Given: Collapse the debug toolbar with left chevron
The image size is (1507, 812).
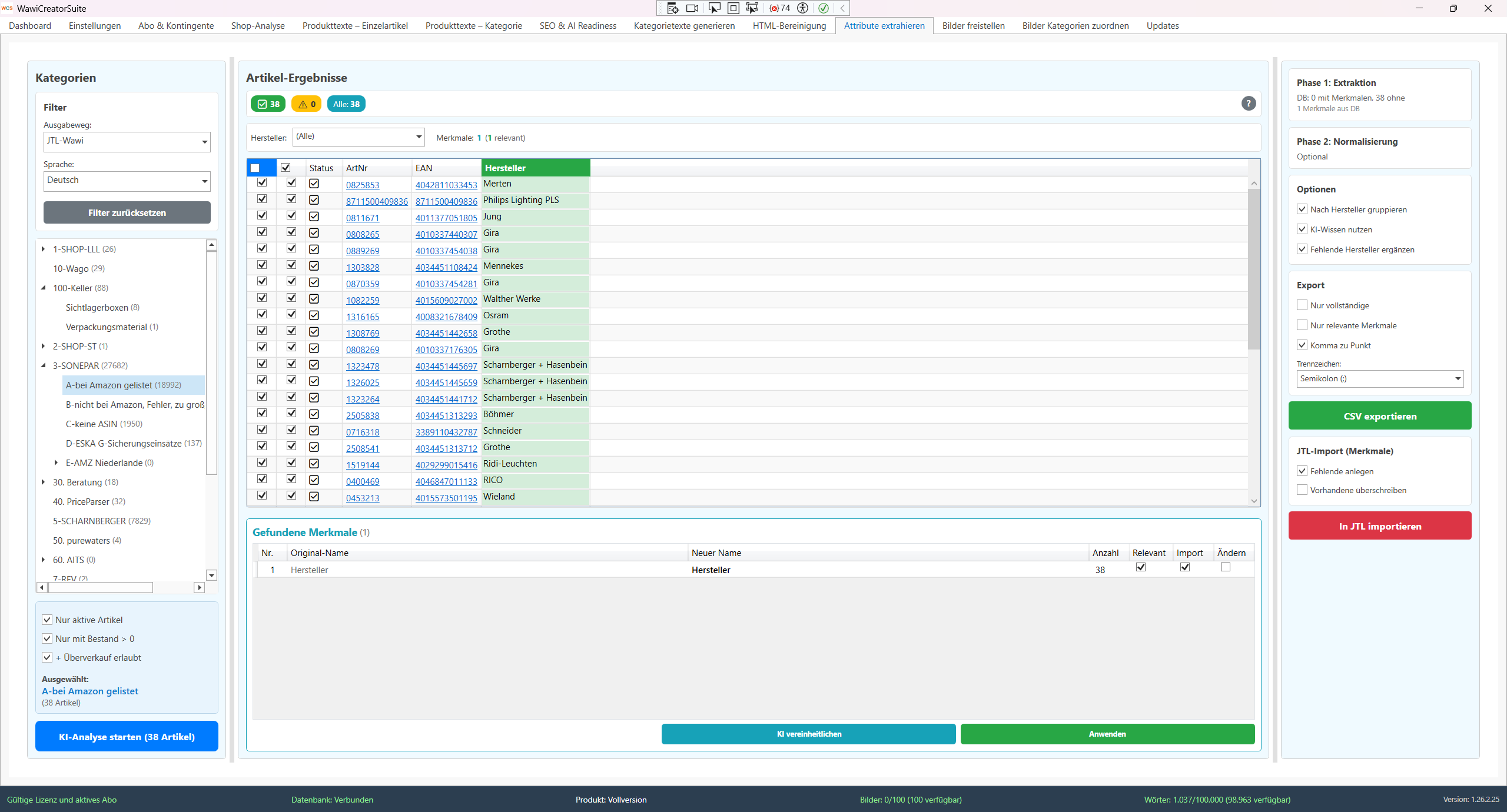Looking at the screenshot, I should pyautogui.click(x=842, y=8).
